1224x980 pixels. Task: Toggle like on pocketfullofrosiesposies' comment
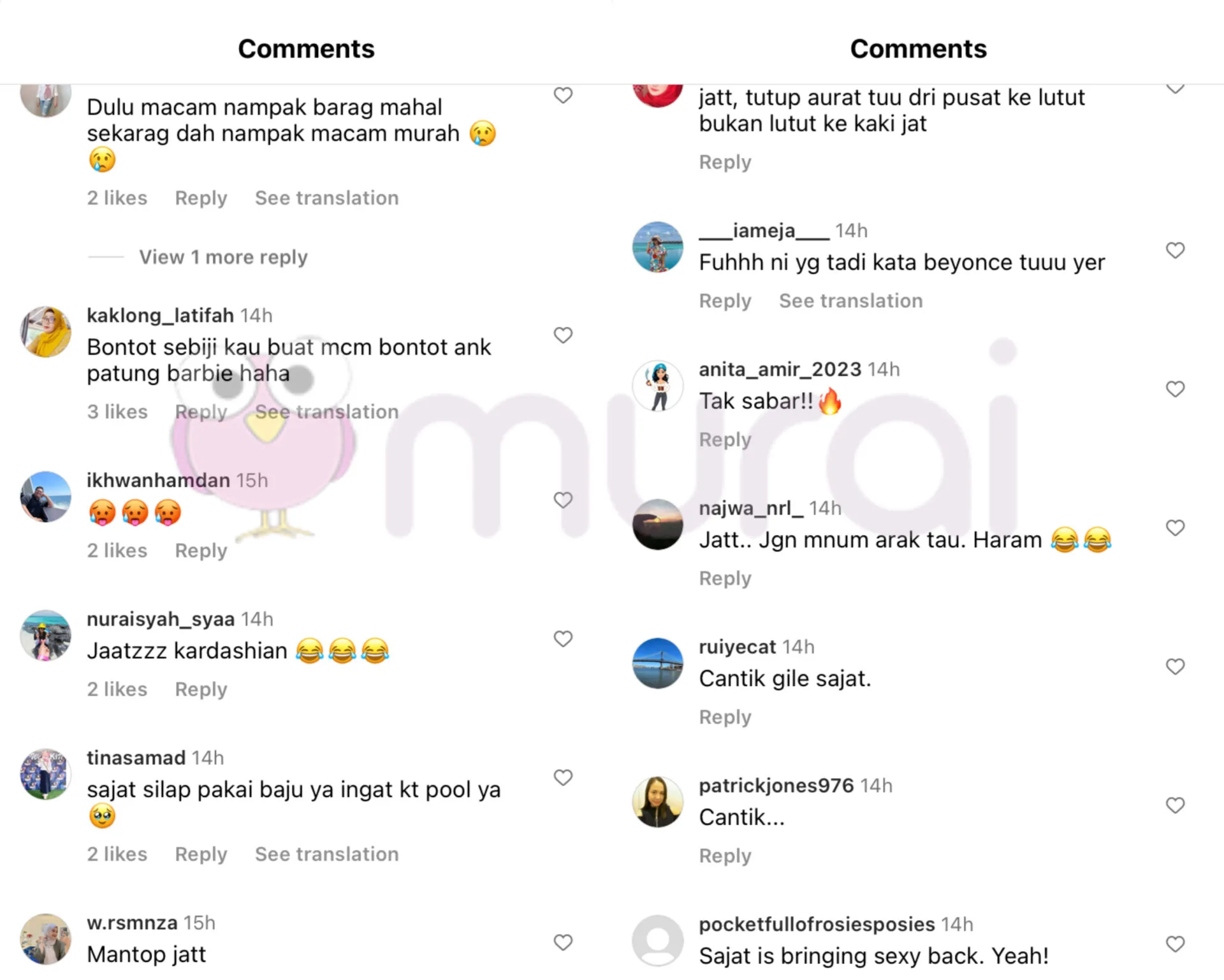coord(1175,944)
